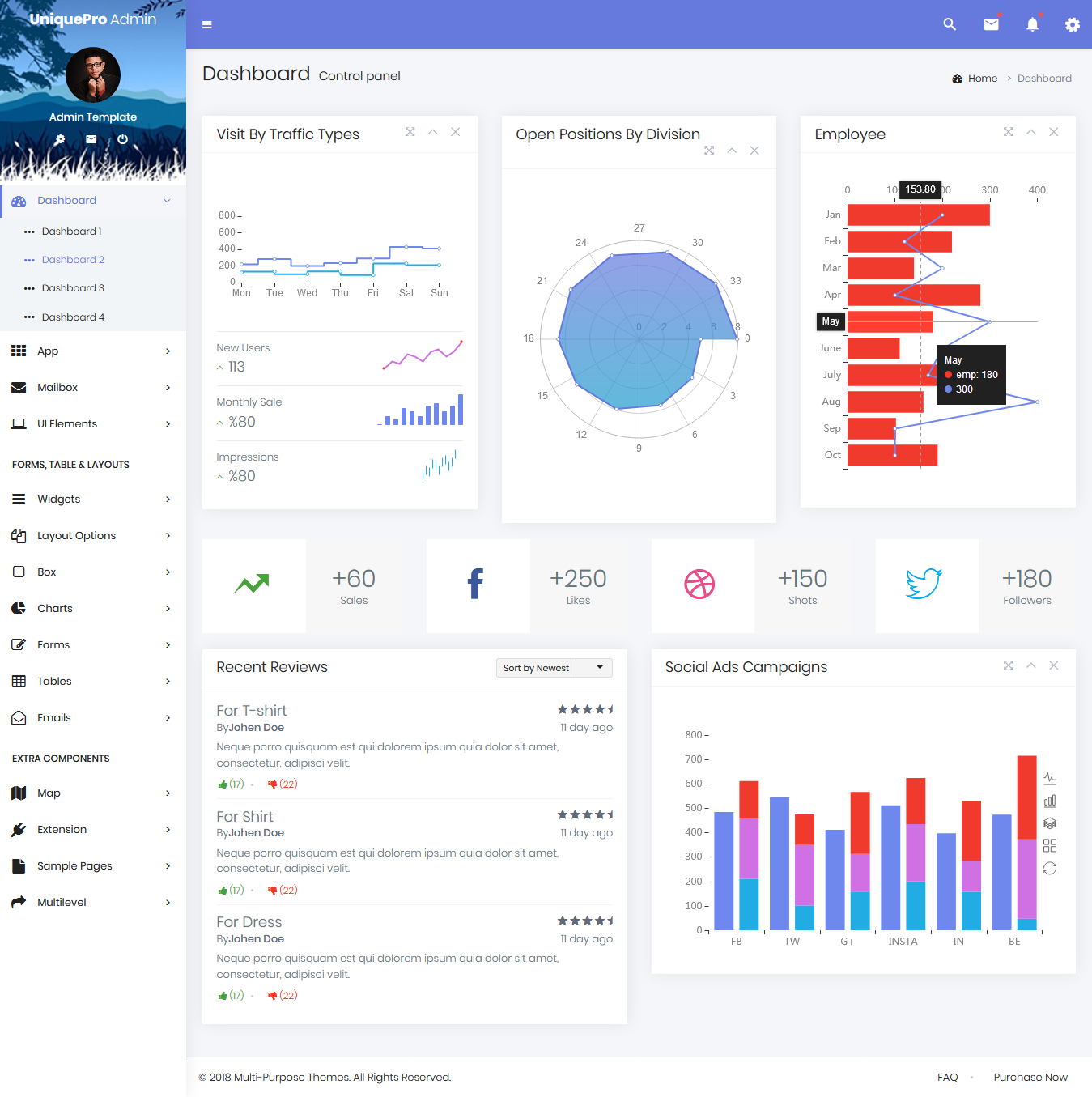Viewport: 1092px width, 1097px height.
Task: Click the profile settings cog under Admin Template
Action: (60, 139)
